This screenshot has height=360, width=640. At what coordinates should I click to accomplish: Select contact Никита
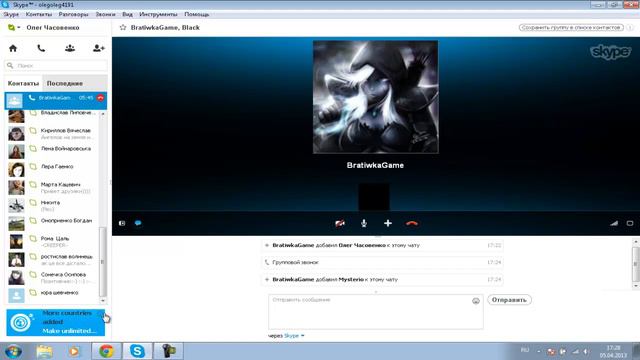pos(51,205)
